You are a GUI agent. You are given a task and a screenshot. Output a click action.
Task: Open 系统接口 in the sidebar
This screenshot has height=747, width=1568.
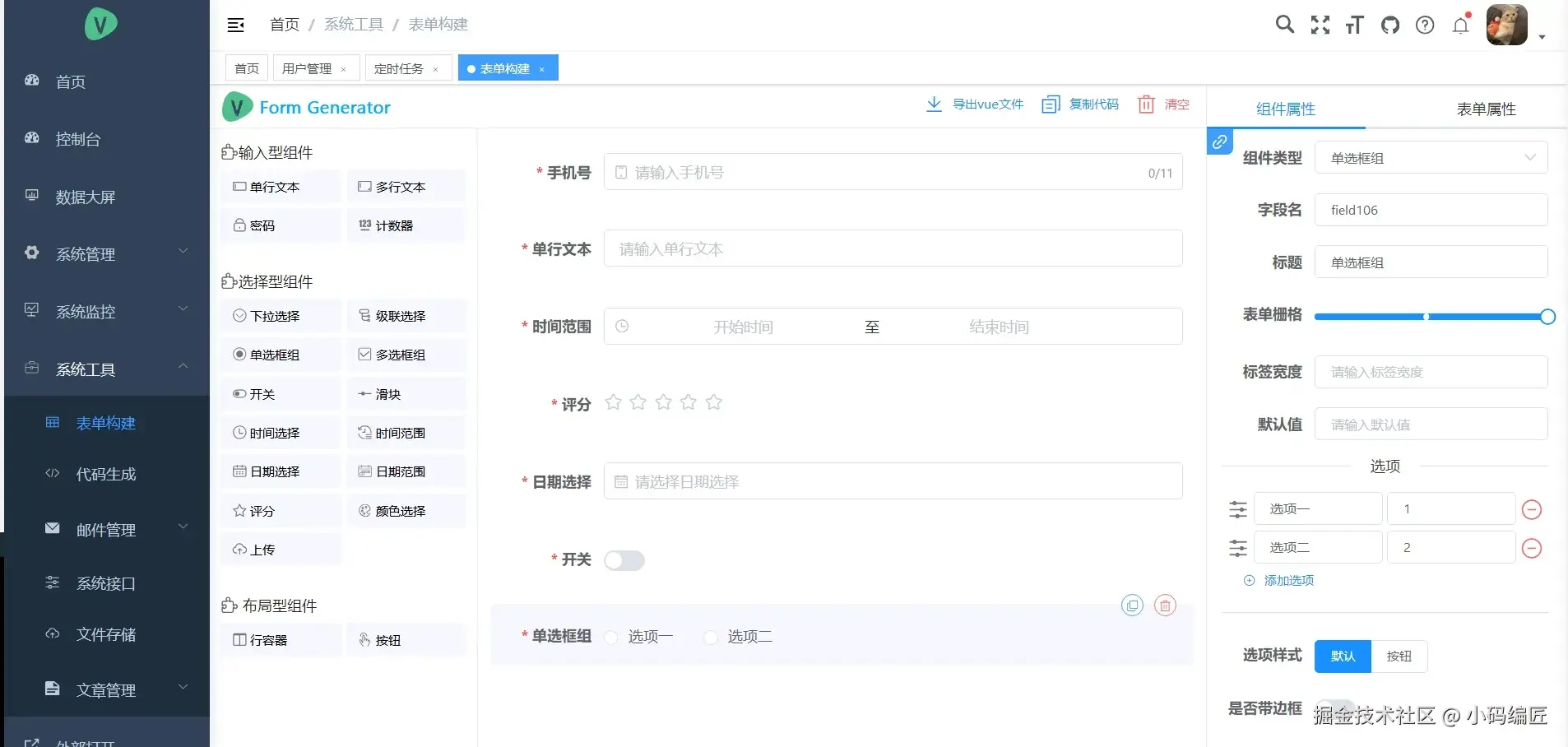tap(107, 583)
